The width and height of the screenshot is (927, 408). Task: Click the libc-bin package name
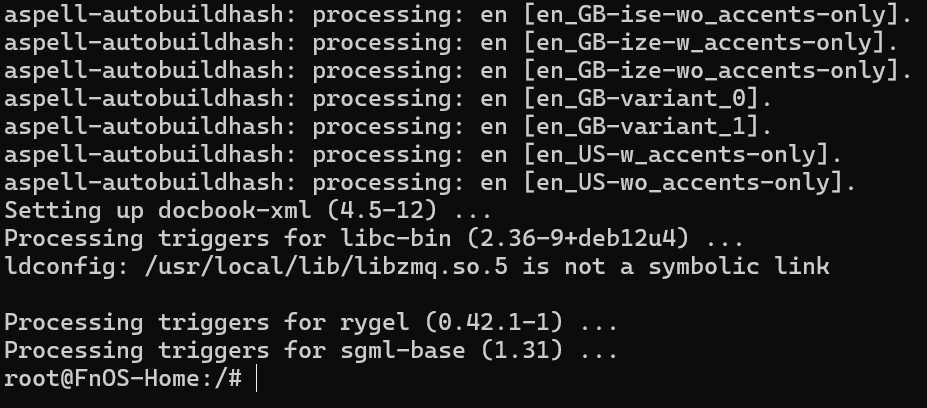[x=403, y=239]
